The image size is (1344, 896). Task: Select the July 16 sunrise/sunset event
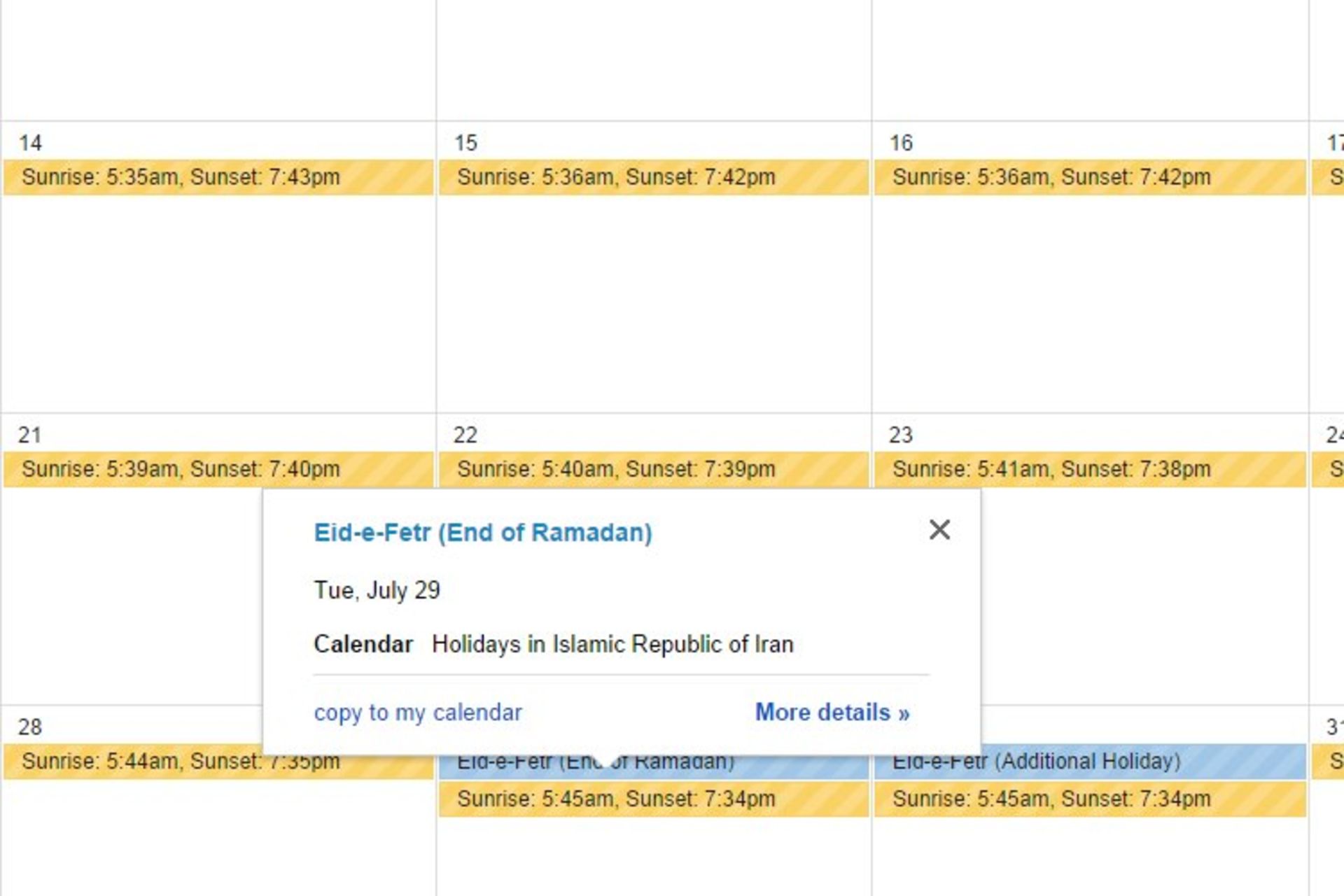[1089, 177]
